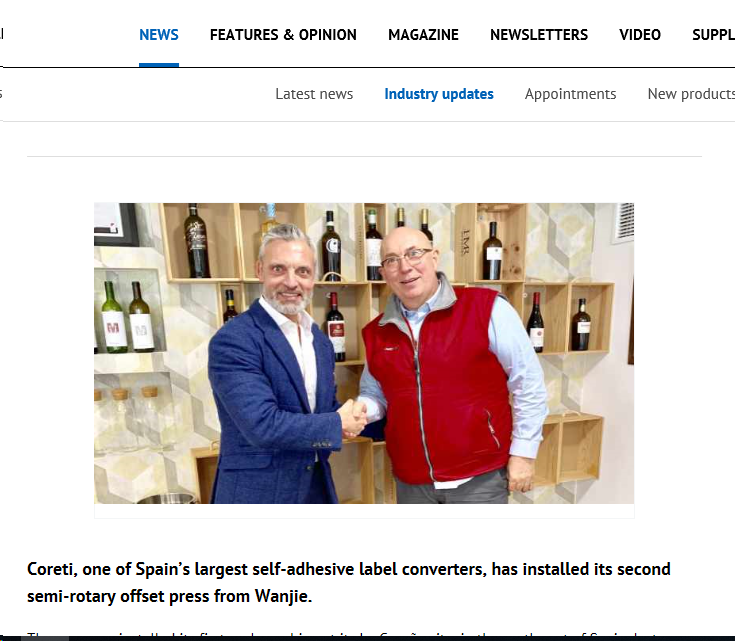Screen dimensions: 735x641
Task: Click the handshake article photo
Action: [364, 353]
